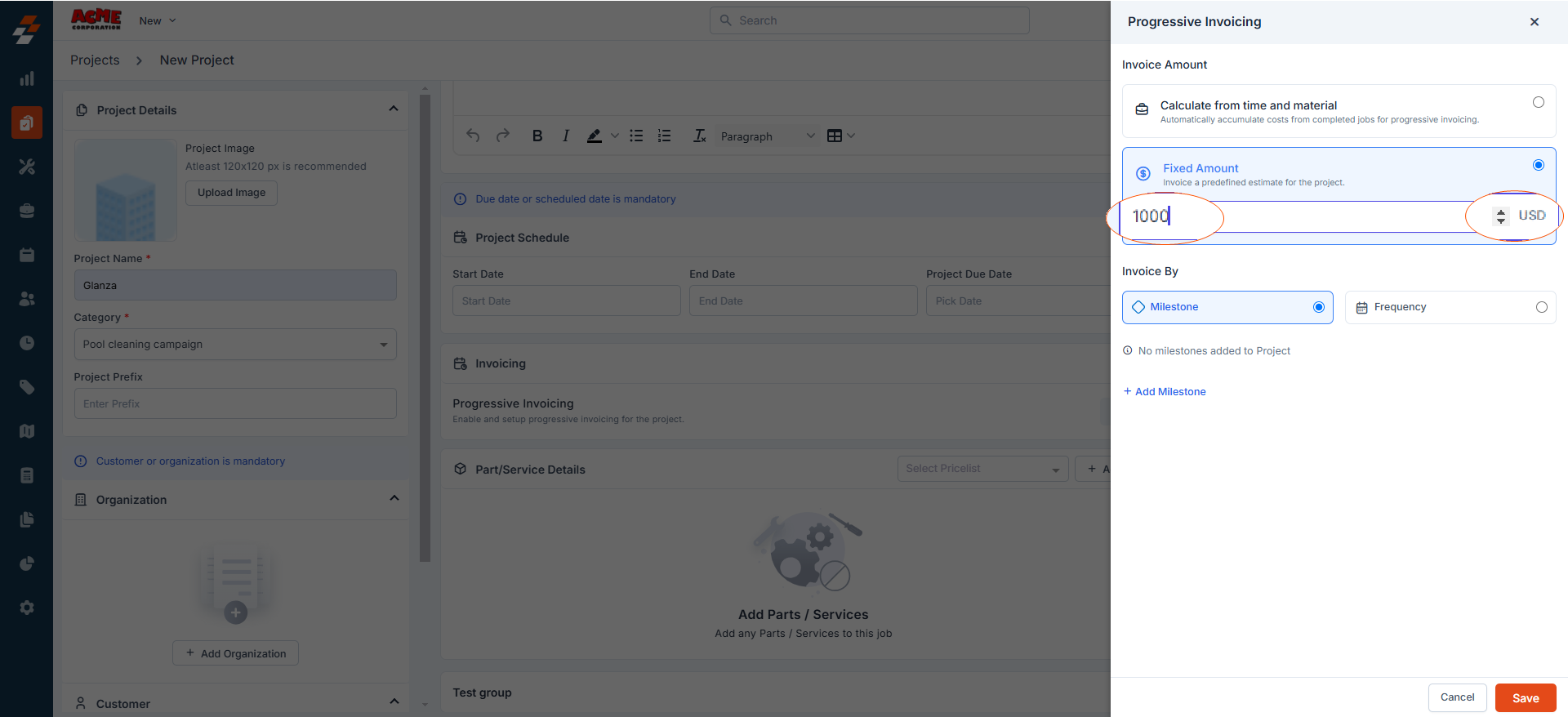
Task: Click Add Milestone link
Action: point(1165,392)
